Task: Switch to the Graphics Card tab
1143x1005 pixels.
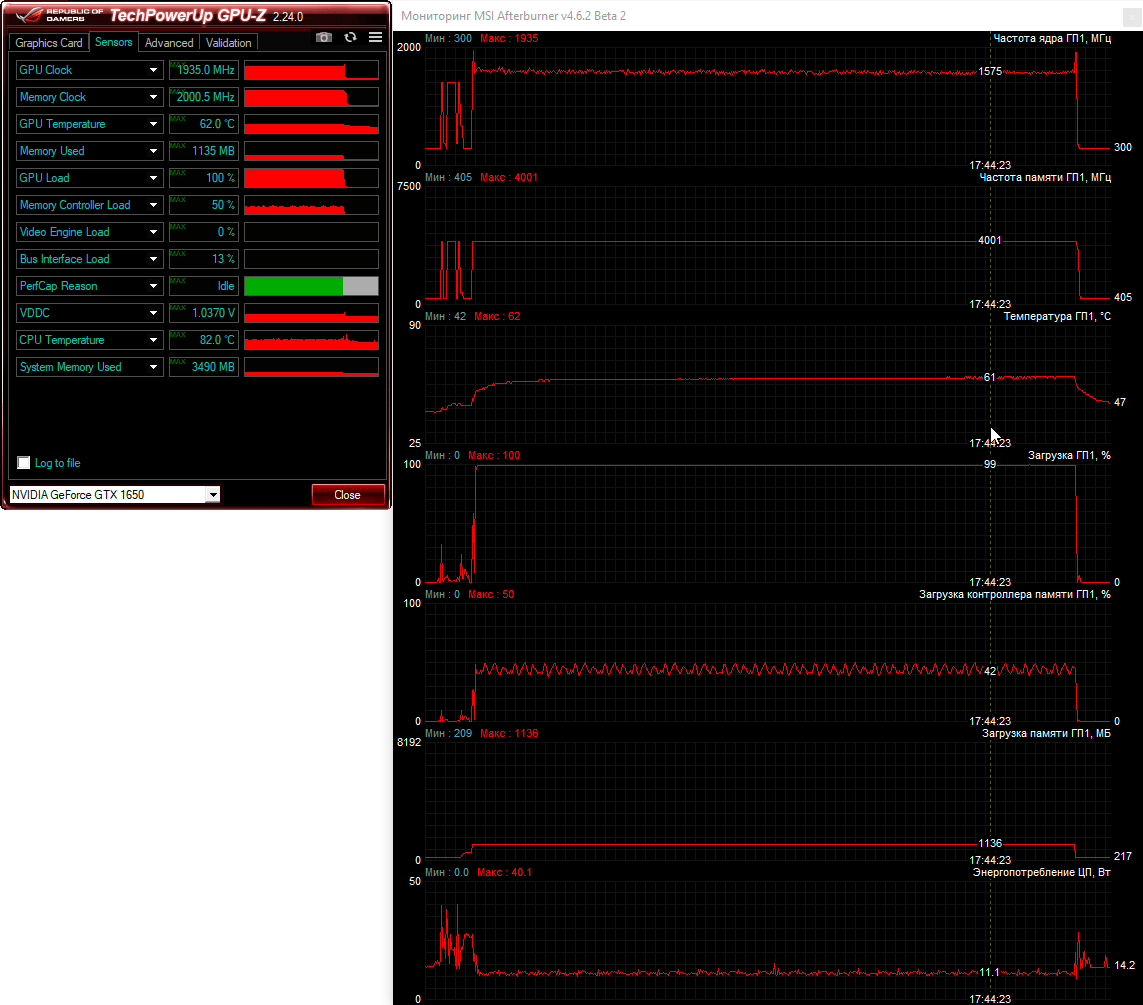Action: click(x=49, y=43)
